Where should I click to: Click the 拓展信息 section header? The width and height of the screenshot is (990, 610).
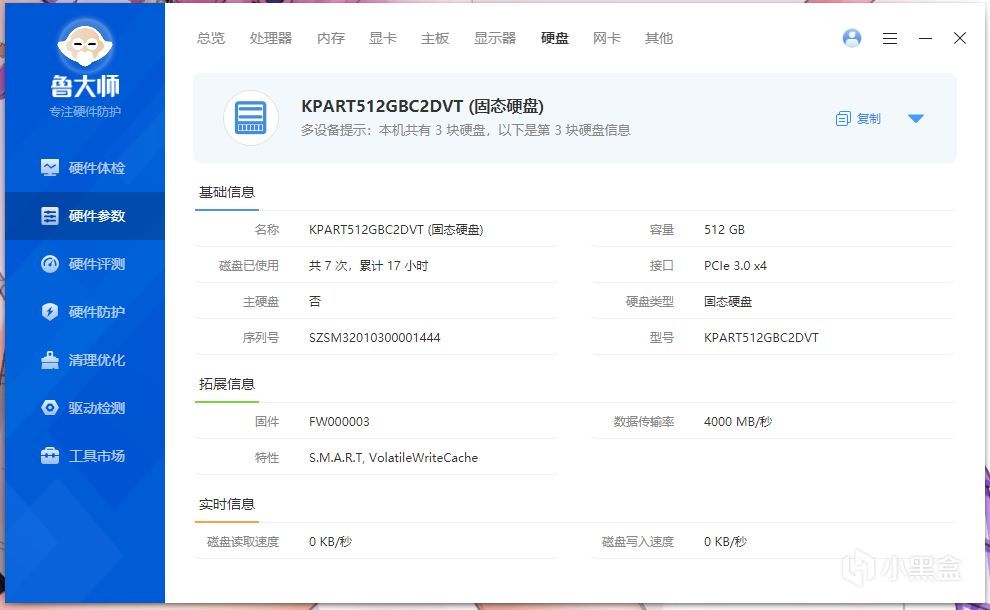click(227, 385)
